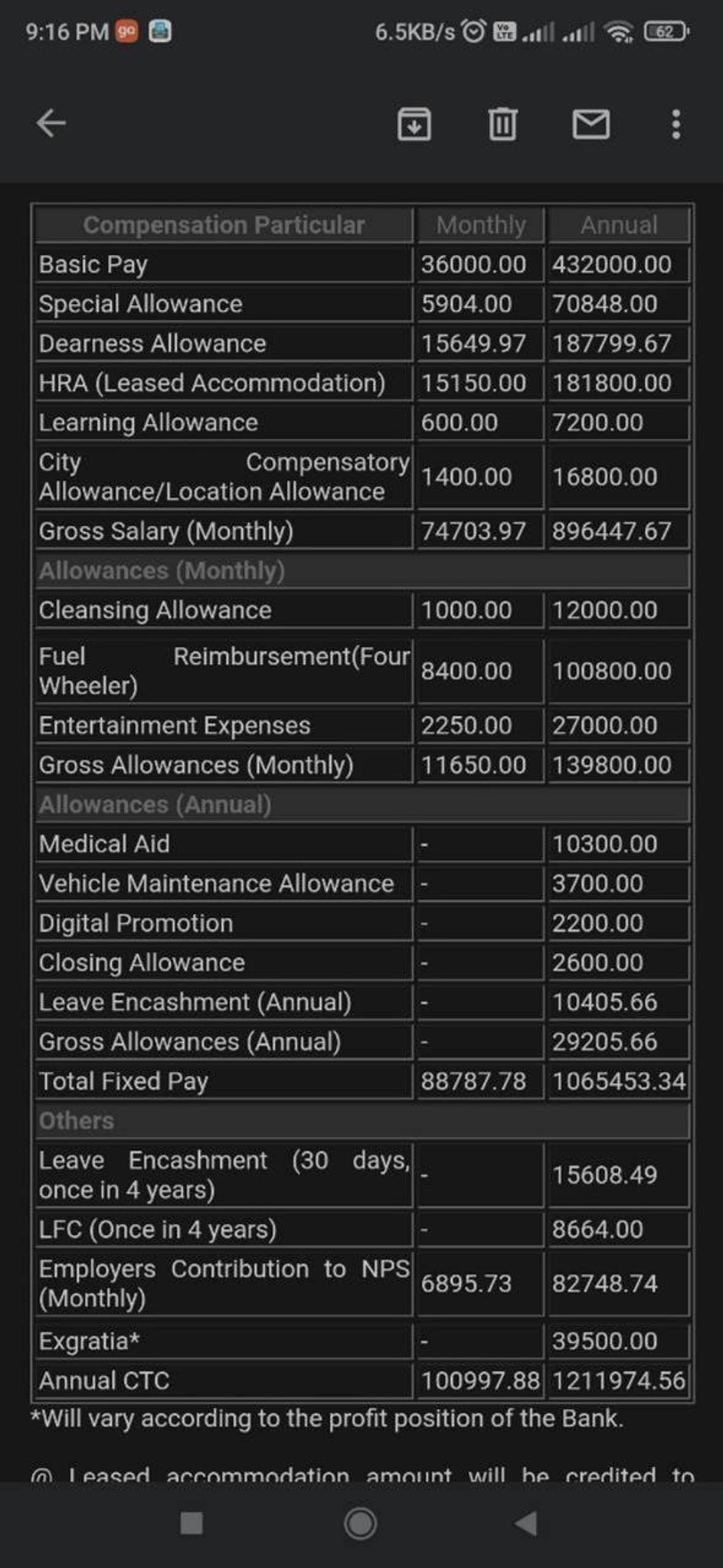Screen dimensions: 723x1568
Task: Tap the back arrow
Action: click(51, 122)
